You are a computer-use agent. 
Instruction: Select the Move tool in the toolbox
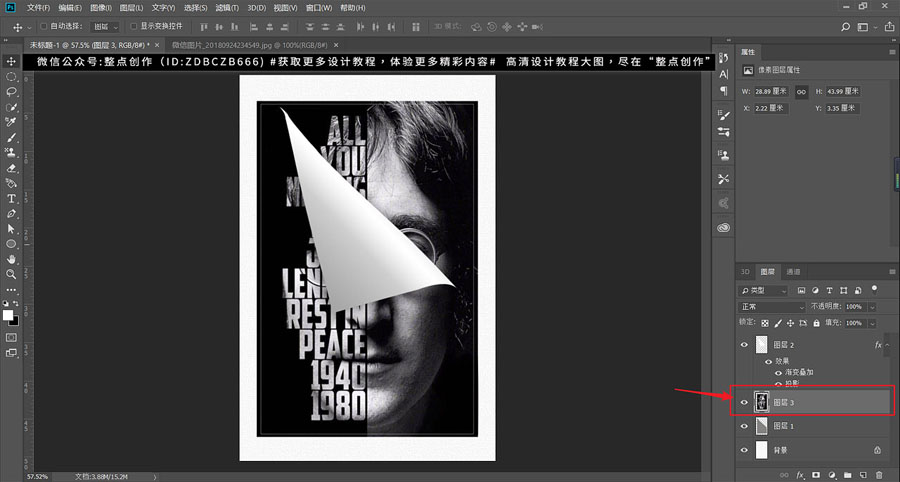tap(11, 61)
